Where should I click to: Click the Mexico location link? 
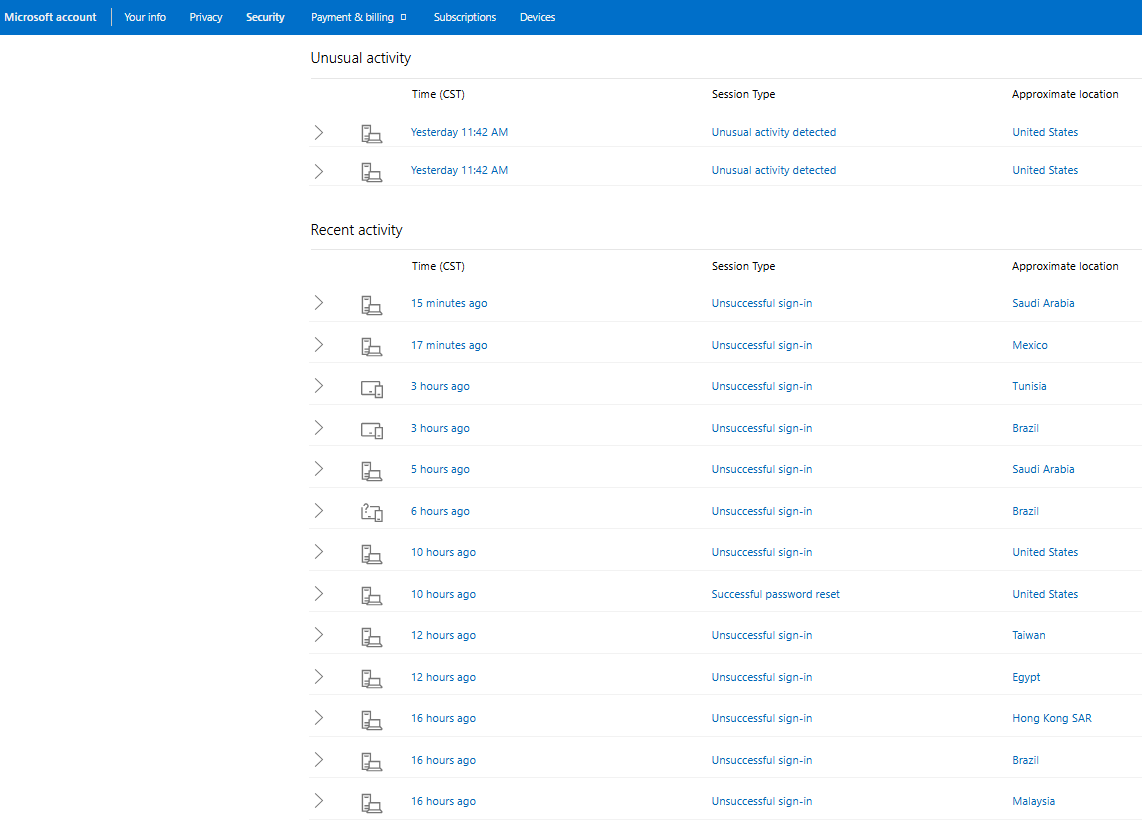pyautogui.click(x=1030, y=345)
